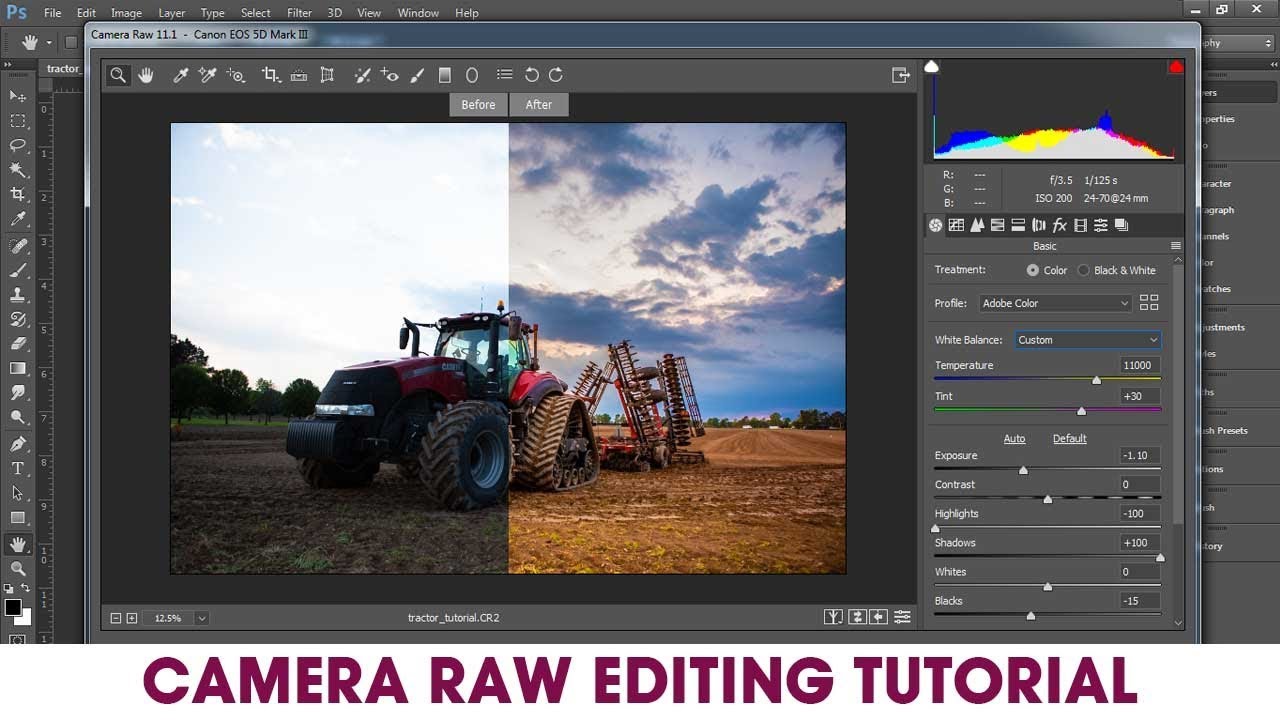The width and height of the screenshot is (1280, 720).
Task: Select the Straighten tool
Action: (299, 75)
